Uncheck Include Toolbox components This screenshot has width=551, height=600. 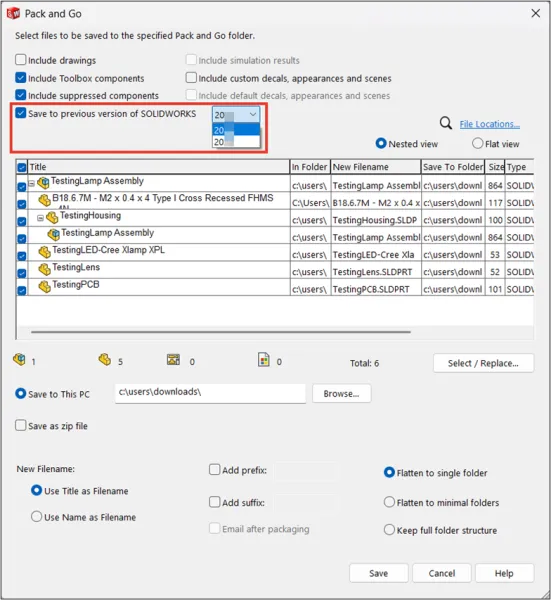click(21, 78)
